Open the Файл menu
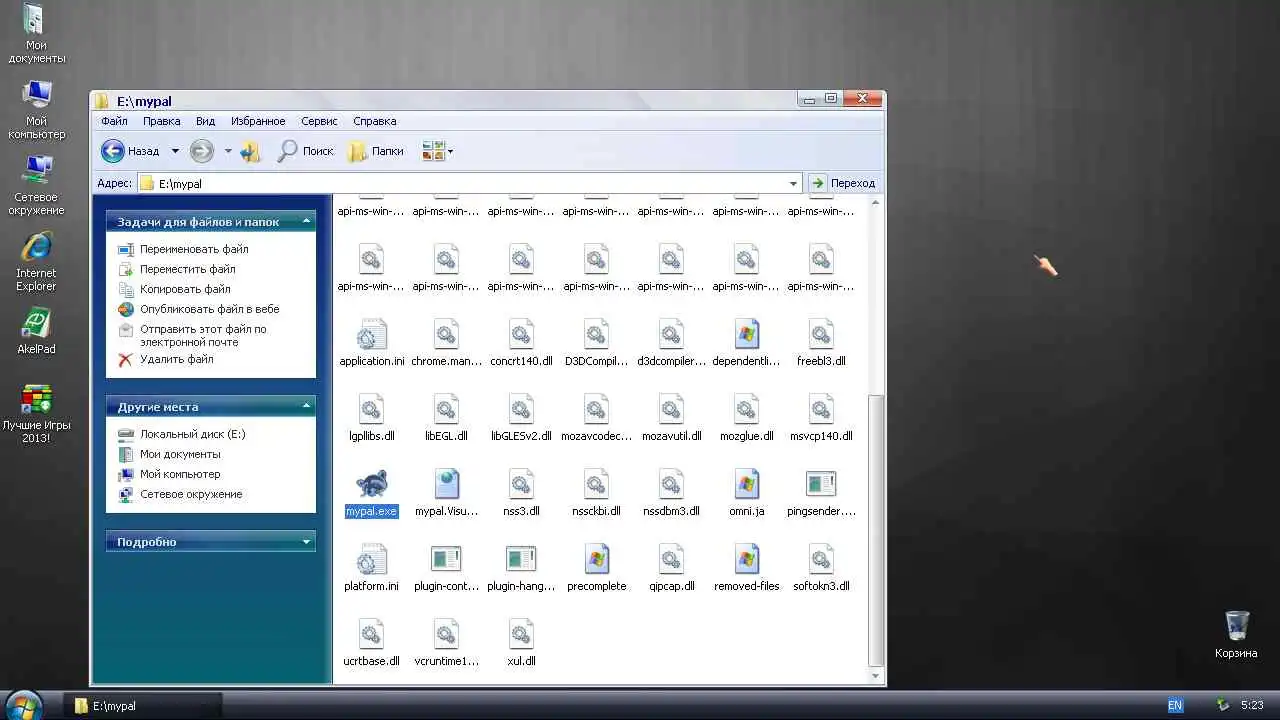 point(114,121)
